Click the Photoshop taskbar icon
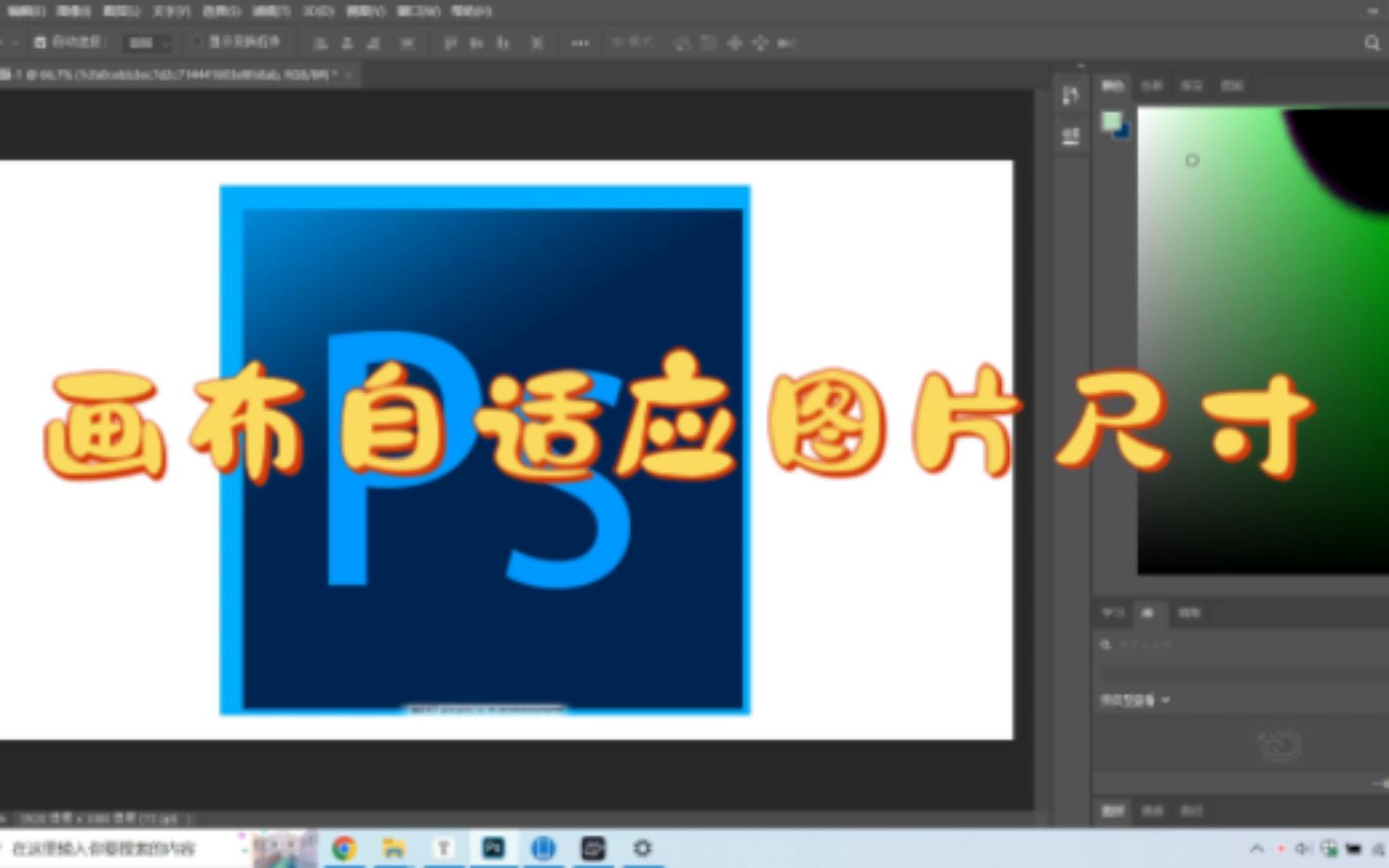Viewport: 1389px width, 868px height. tap(494, 849)
